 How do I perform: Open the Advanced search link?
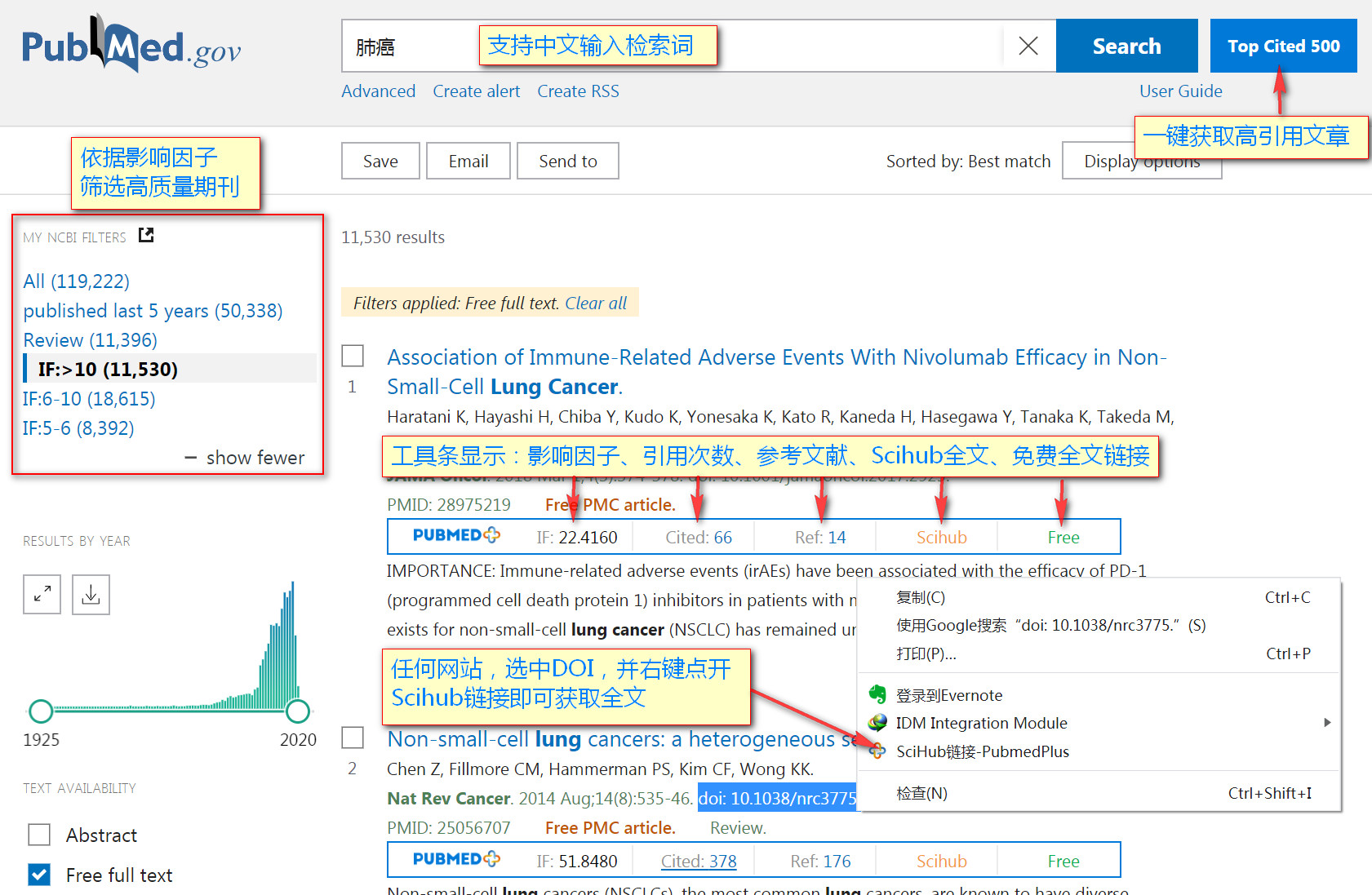click(x=378, y=91)
